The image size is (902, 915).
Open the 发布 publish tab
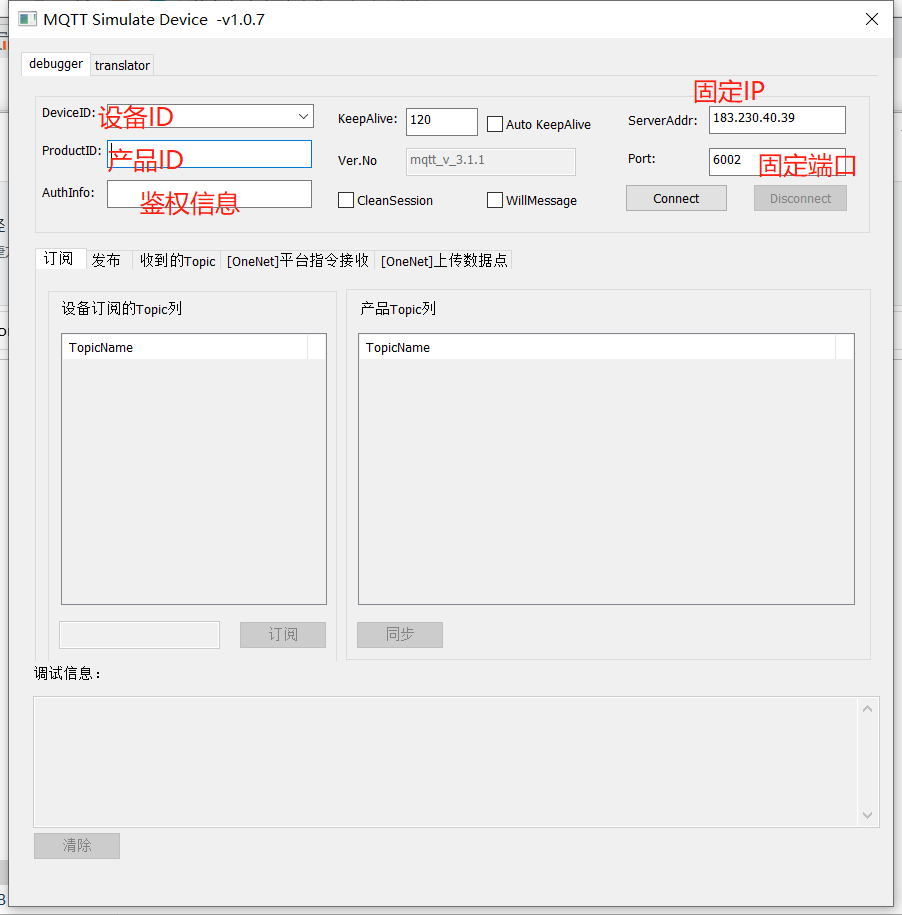point(106,259)
